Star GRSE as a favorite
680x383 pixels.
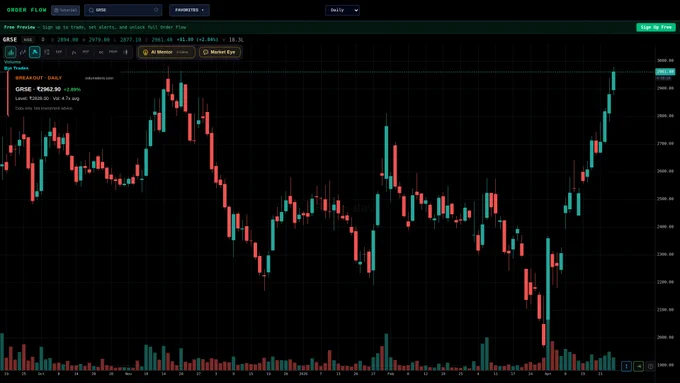click(156, 10)
